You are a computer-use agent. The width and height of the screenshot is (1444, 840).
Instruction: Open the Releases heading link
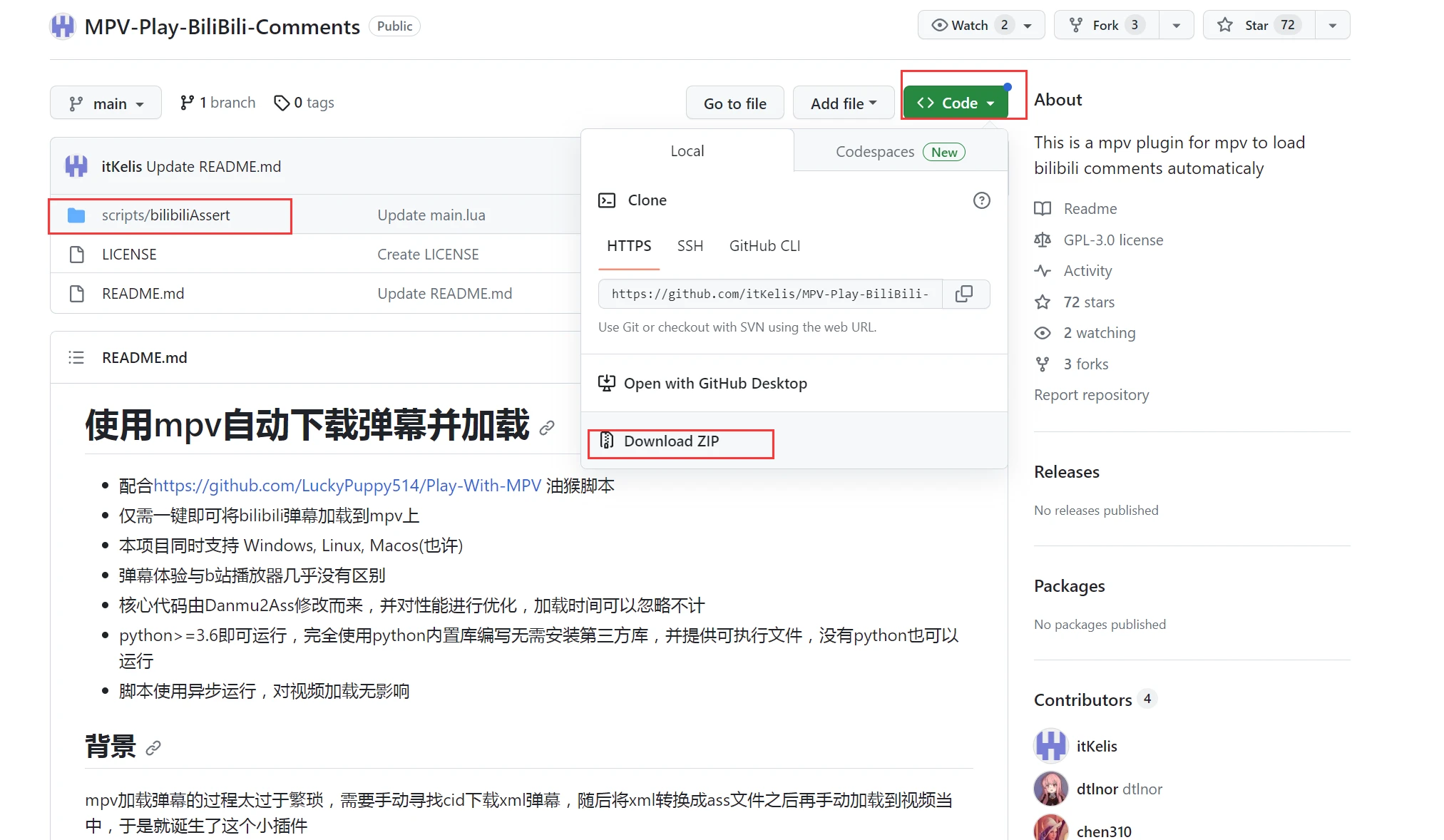coord(1066,472)
